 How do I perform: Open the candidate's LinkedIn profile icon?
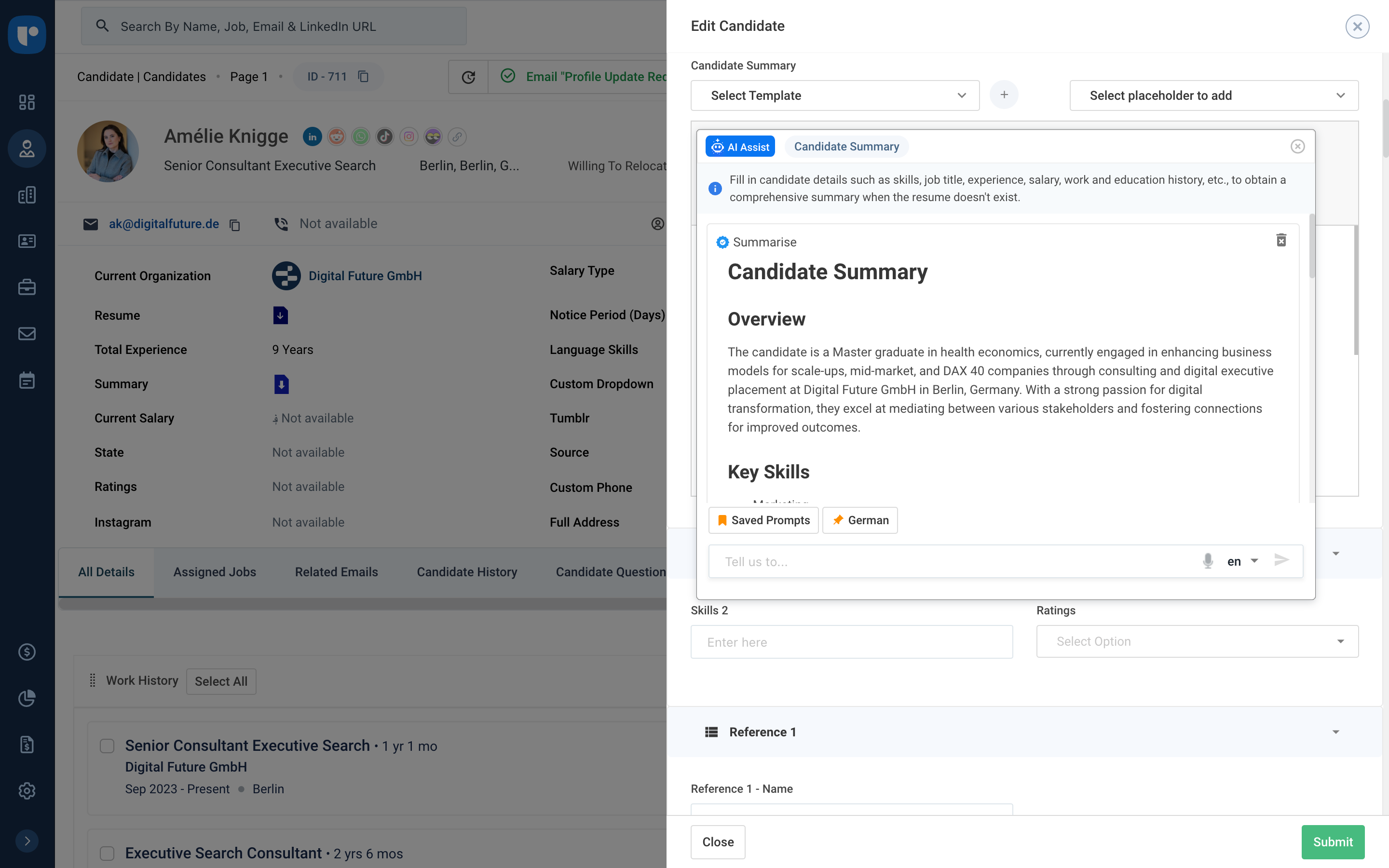click(312, 136)
